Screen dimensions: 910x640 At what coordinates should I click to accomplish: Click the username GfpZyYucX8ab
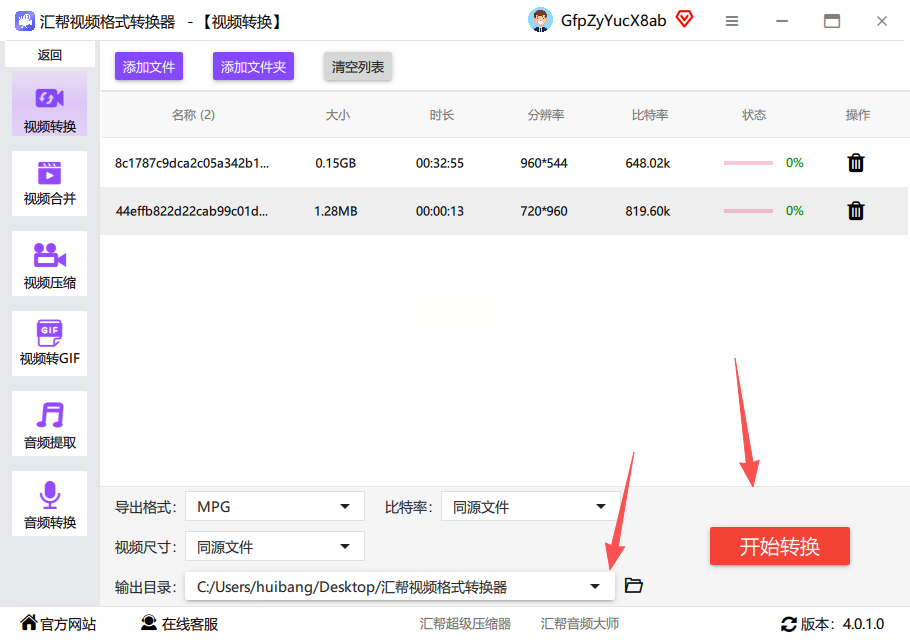click(613, 21)
